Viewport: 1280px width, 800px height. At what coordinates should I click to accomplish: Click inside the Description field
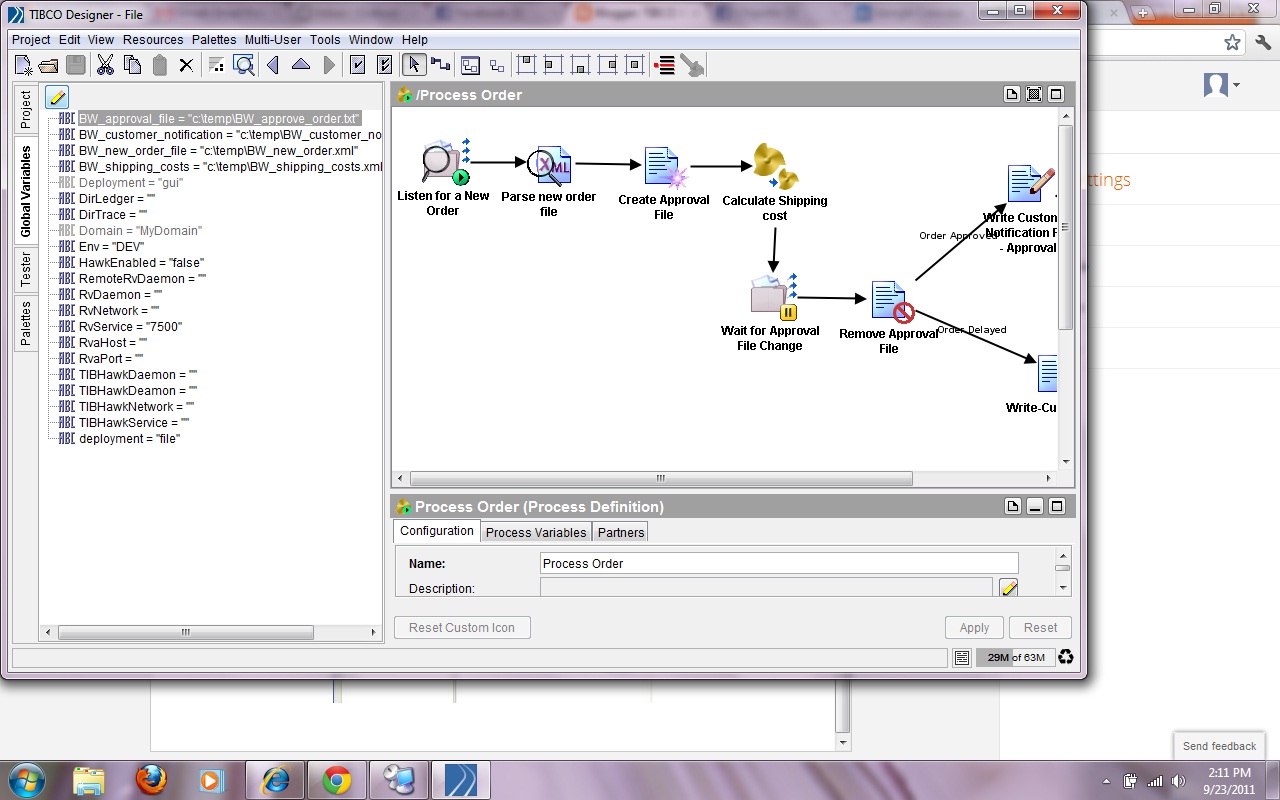coord(766,588)
